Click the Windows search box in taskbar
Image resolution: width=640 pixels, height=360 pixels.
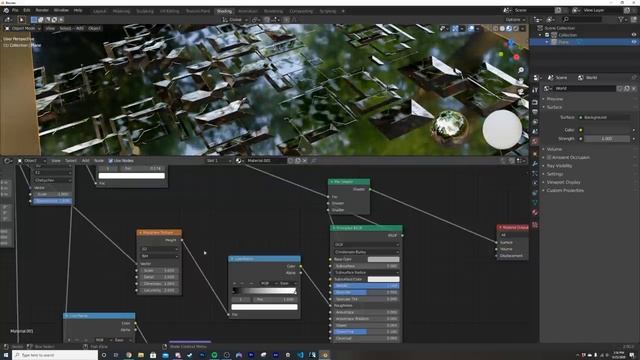coord(55,355)
